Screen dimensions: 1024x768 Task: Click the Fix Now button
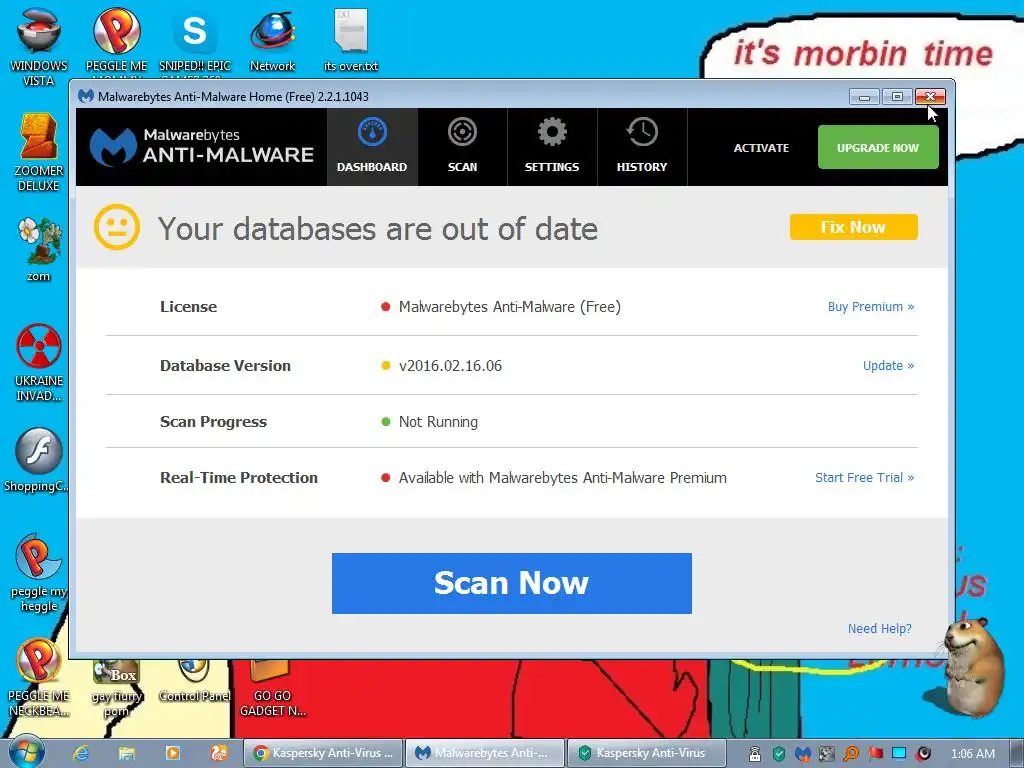[854, 227]
